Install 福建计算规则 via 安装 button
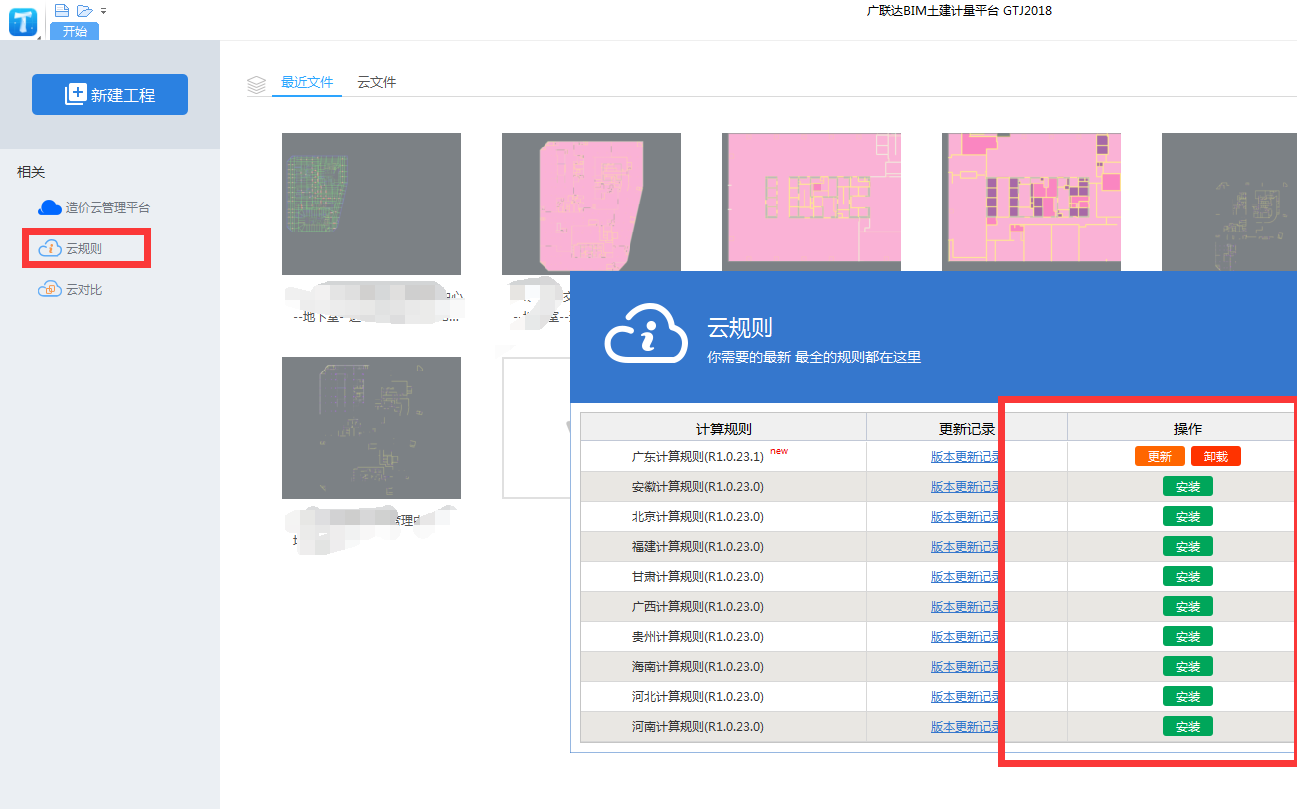Viewport: 1297px width, 809px height. (1188, 546)
